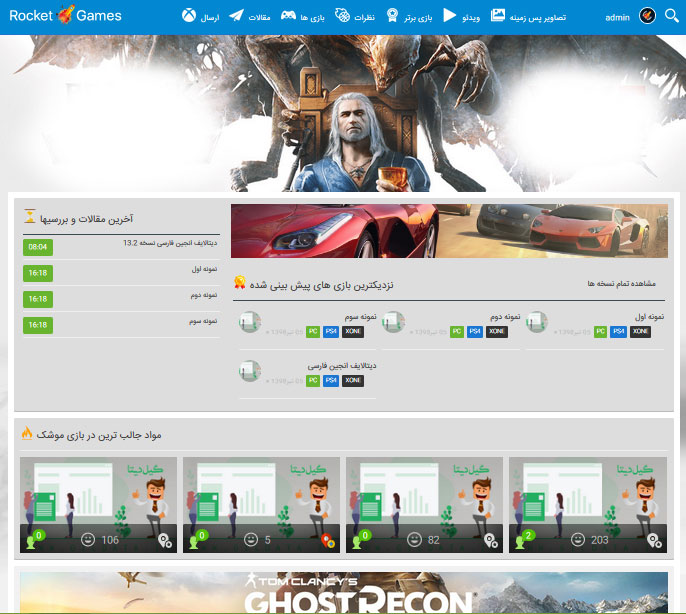This screenshot has width=686, height=614.
Task: Open the admin user avatar
Action: pos(647,15)
